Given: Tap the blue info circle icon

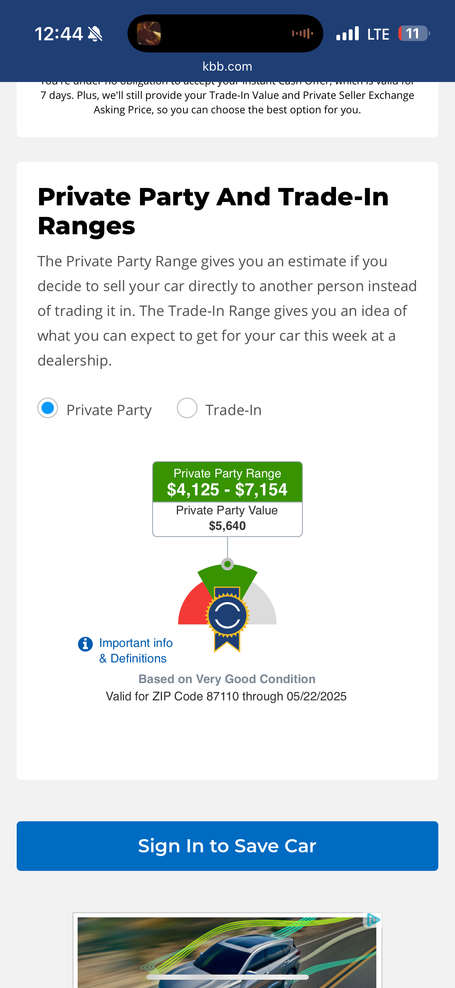Looking at the screenshot, I should tap(85, 644).
